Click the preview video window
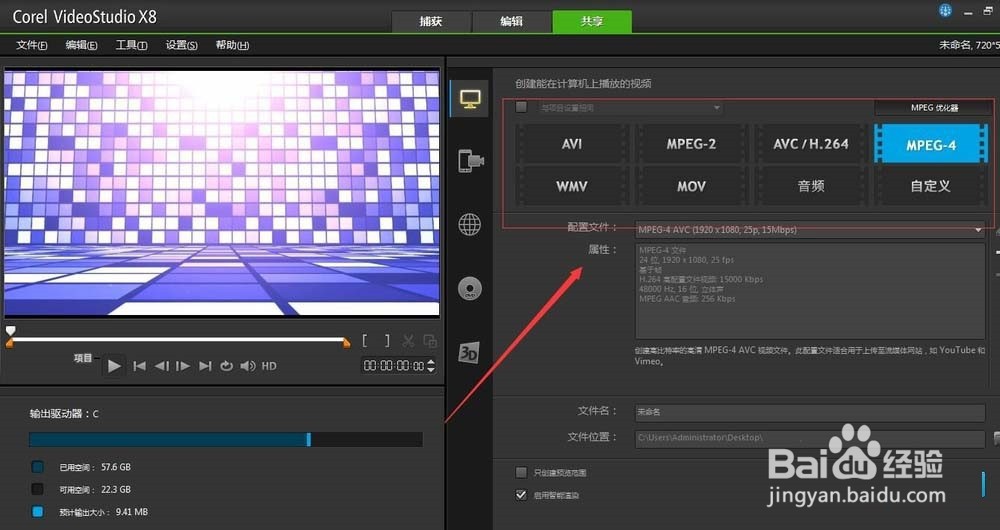Viewport: 1000px width, 530px height. [x=221, y=193]
